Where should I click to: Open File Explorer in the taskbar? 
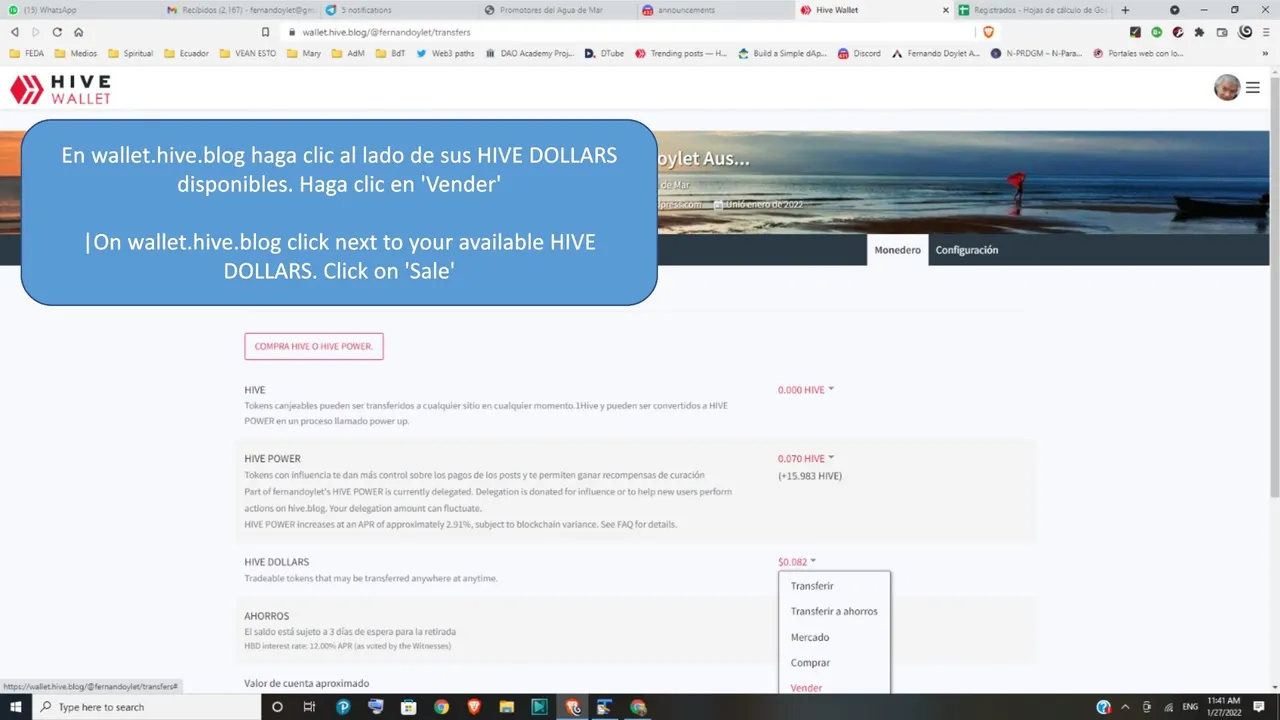point(507,707)
